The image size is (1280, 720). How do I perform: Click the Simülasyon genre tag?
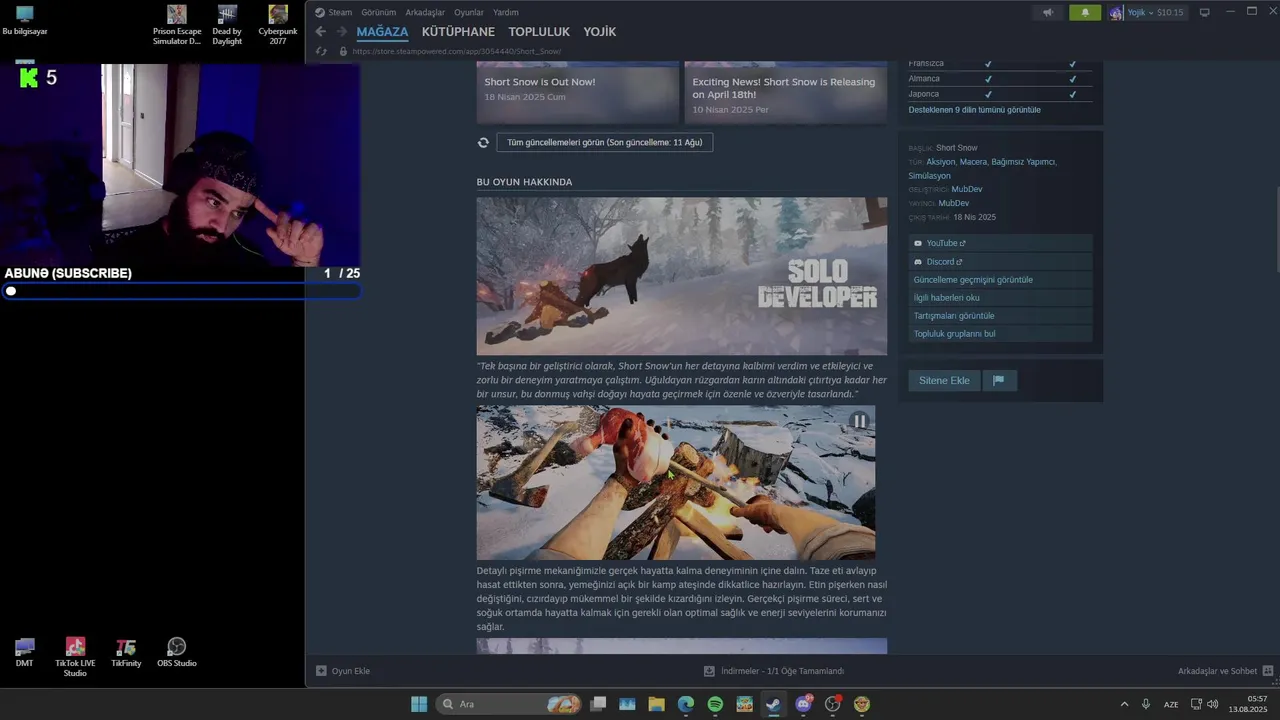point(929,176)
